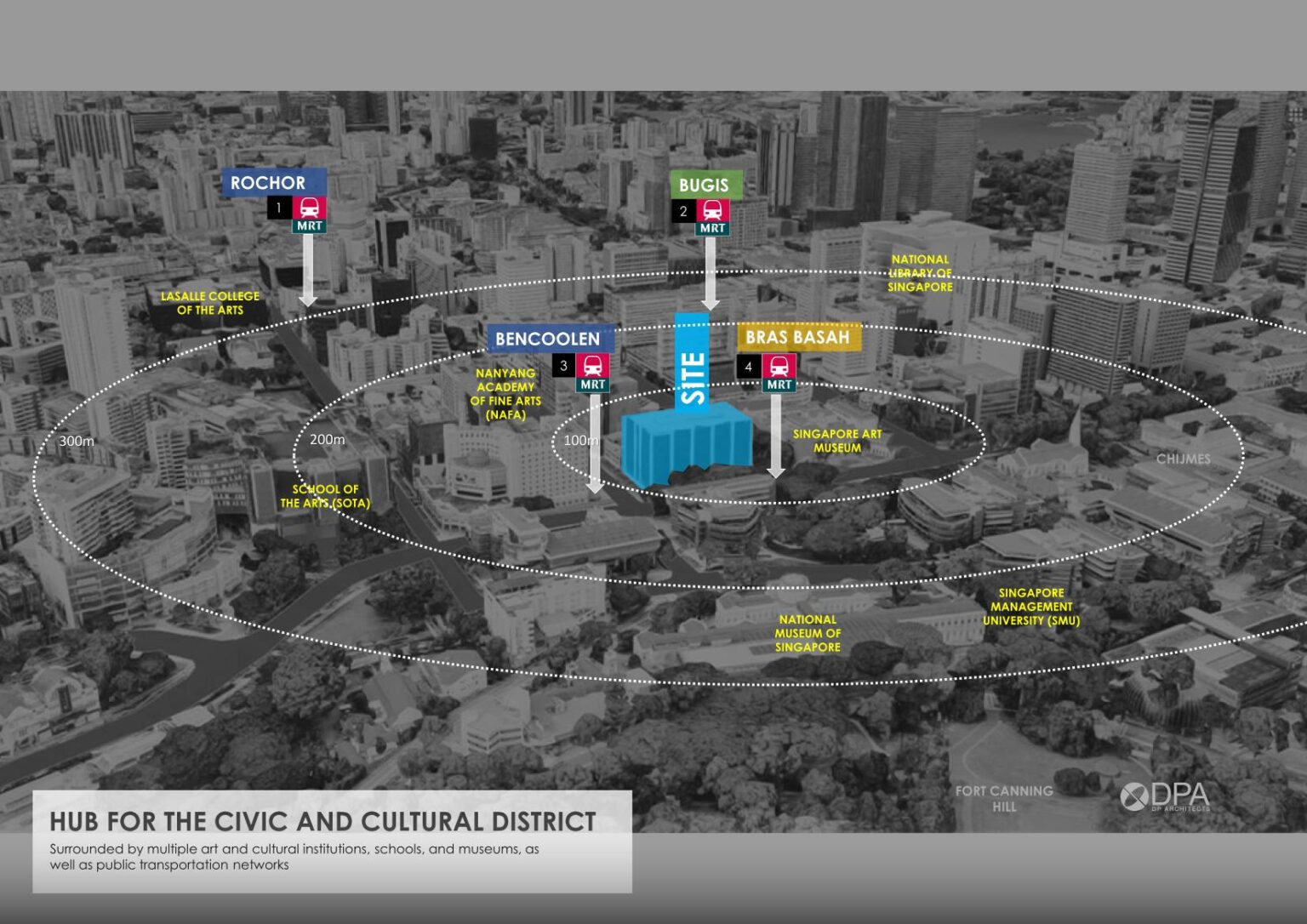Click the MRT train icon under Bugis
Viewport: 1307px width, 924px height.
[712, 210]
